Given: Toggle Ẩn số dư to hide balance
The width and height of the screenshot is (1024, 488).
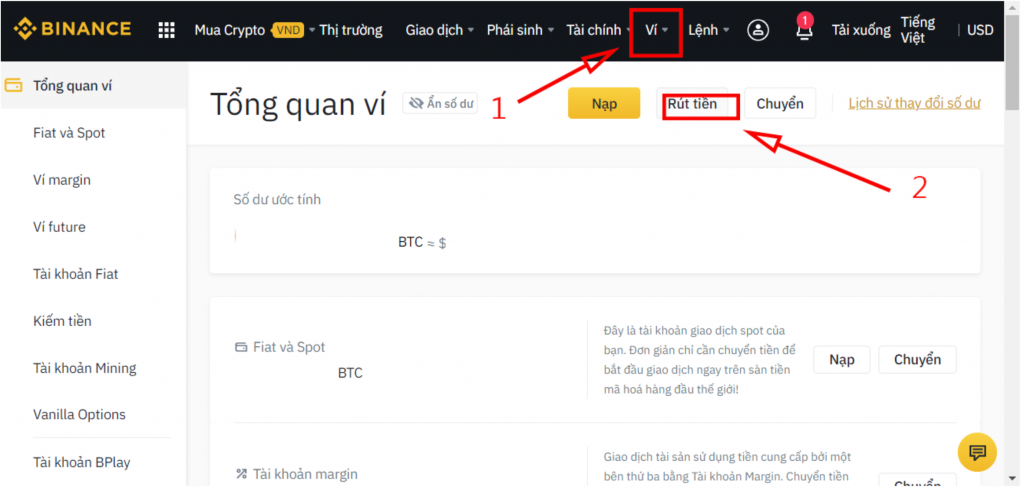Looking at the screenshot, I should click(440, 103).
